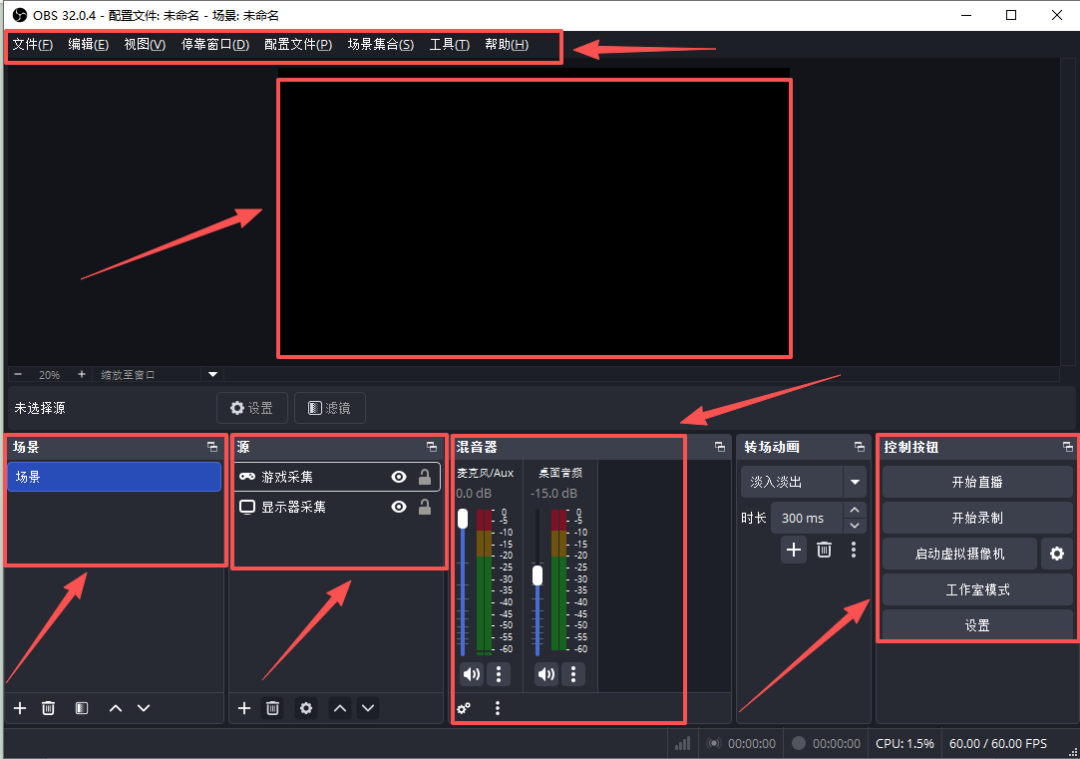Screen dimensions: 1080x759
Task: Enable 工作室模式
Action: (x=976, y=589)
